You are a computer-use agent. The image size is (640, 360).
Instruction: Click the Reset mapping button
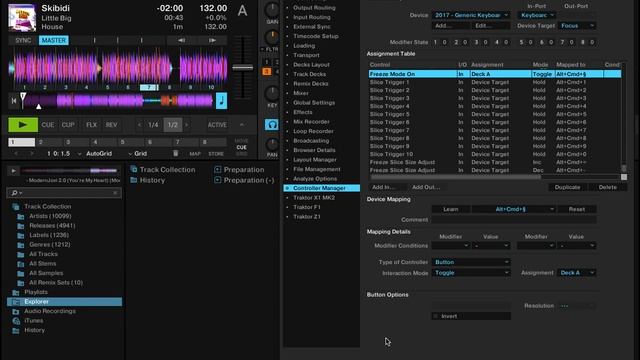click(x=577, y=209)
